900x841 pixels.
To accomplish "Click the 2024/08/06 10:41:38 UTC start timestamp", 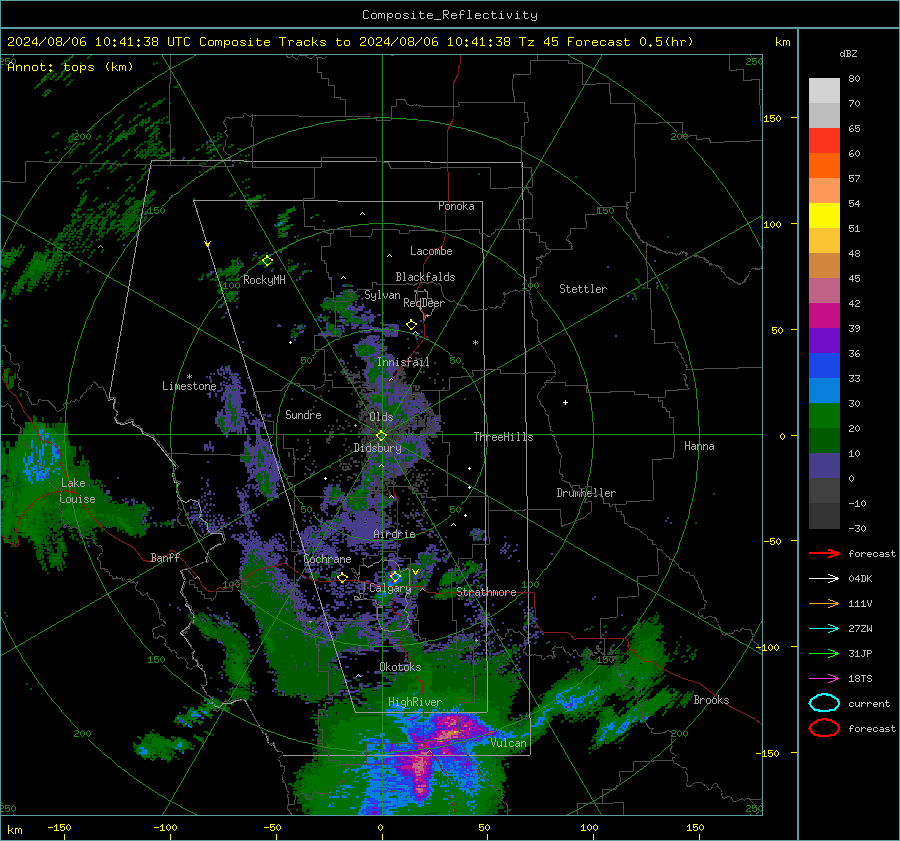I will [x=99, y=42].
